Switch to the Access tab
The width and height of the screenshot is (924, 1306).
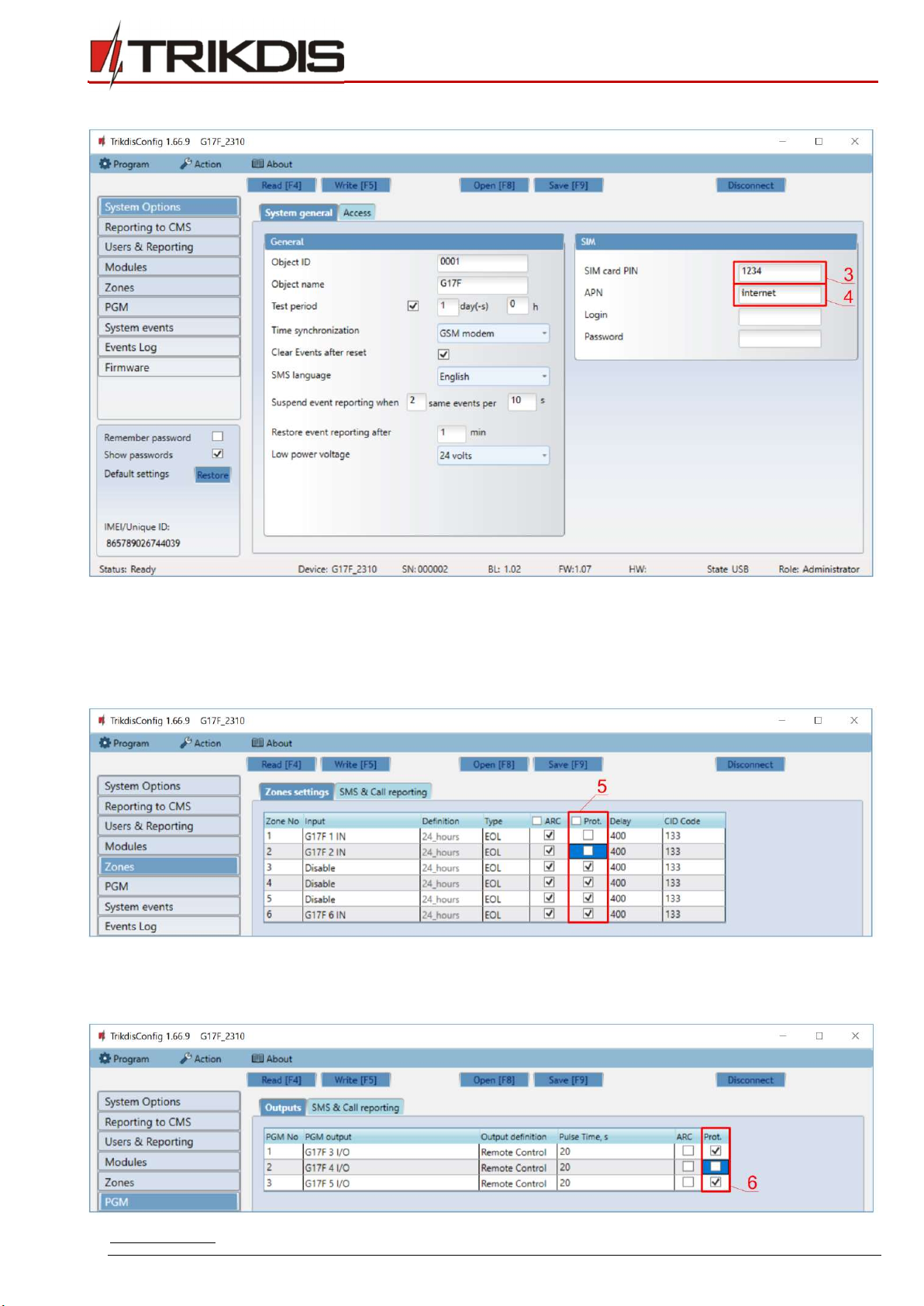coord(357,212)
